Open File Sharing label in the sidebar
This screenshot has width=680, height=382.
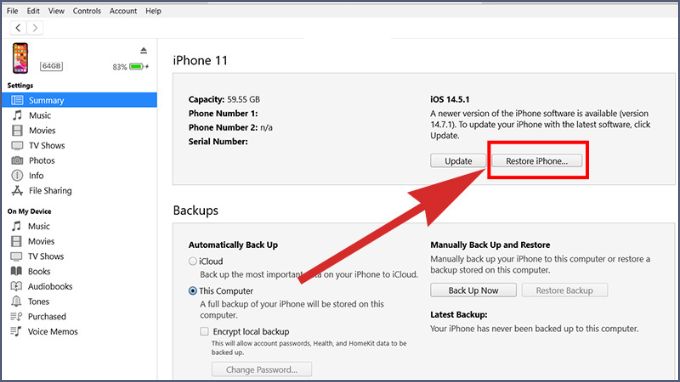click(50, 191)
